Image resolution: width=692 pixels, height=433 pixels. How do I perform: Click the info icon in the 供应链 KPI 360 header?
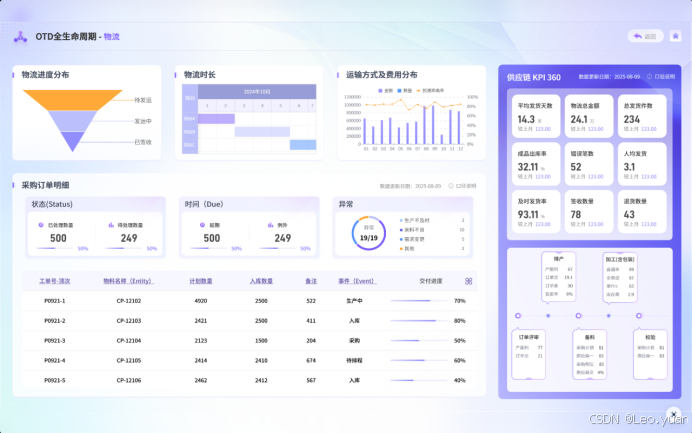pyautogui.click(x=649, y=76)
